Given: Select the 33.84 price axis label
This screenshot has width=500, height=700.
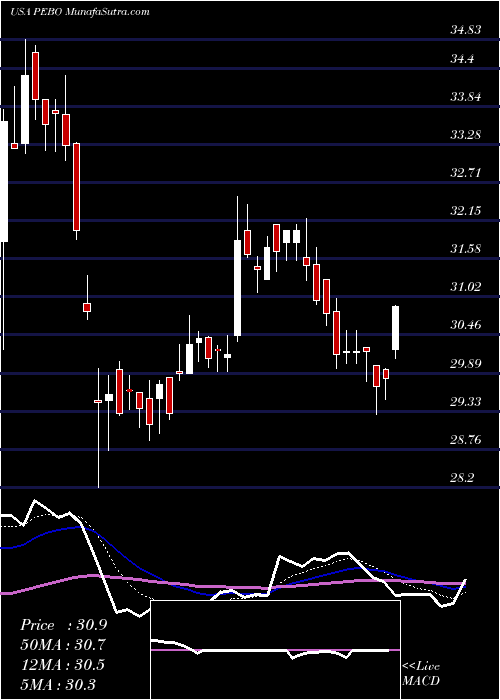Looking at the screenshot, I should (x=466, y=97).
